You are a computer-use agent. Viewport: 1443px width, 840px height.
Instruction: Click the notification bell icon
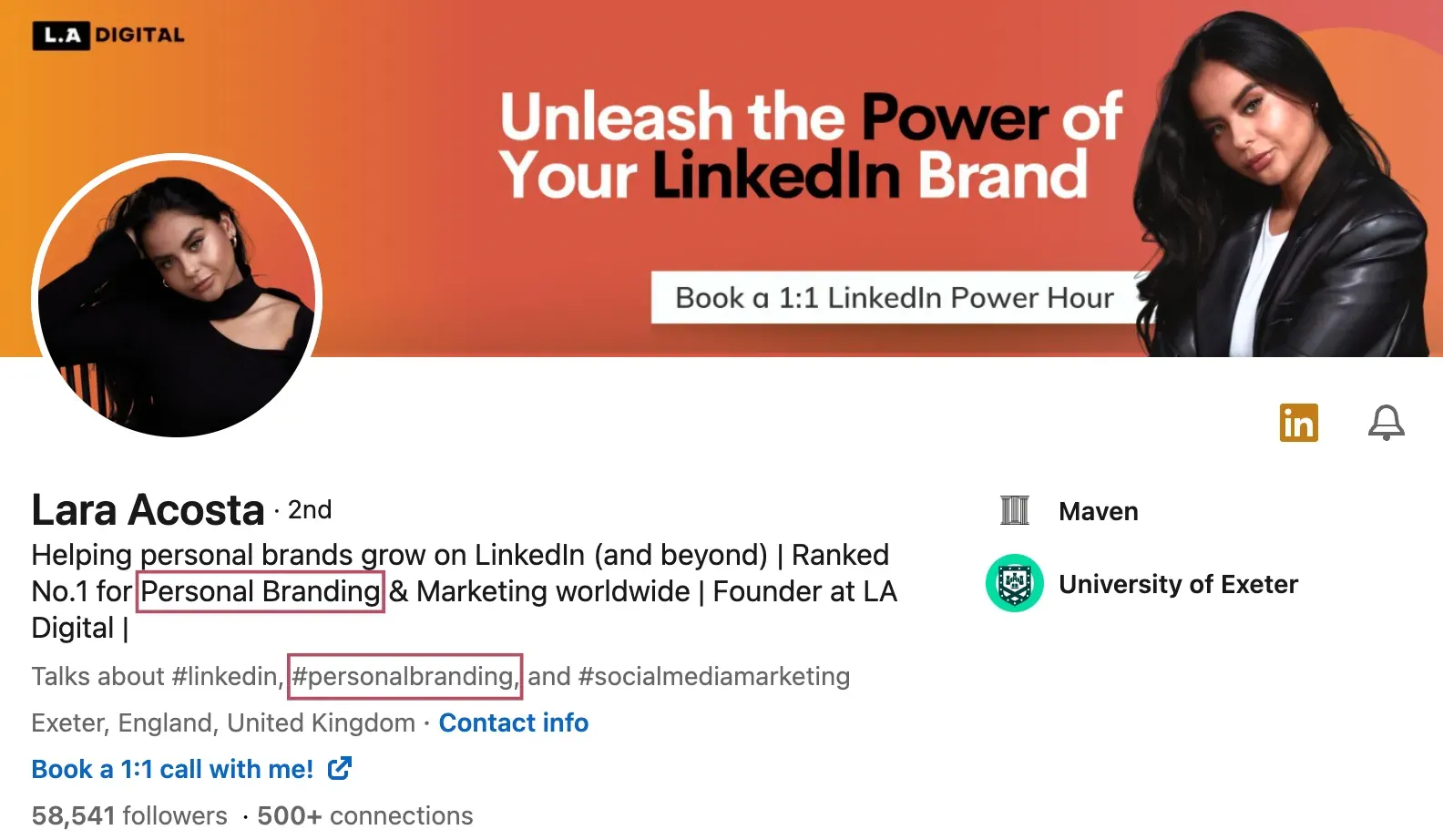coord(1386,423)
